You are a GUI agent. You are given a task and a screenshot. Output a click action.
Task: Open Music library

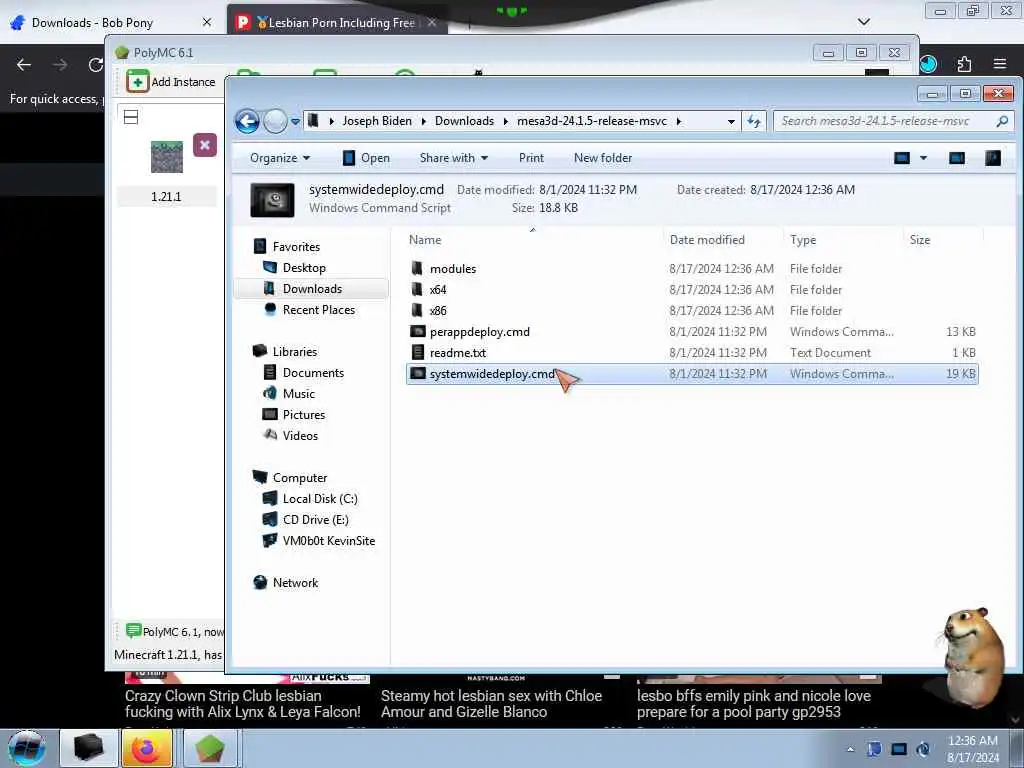[298, 393]
